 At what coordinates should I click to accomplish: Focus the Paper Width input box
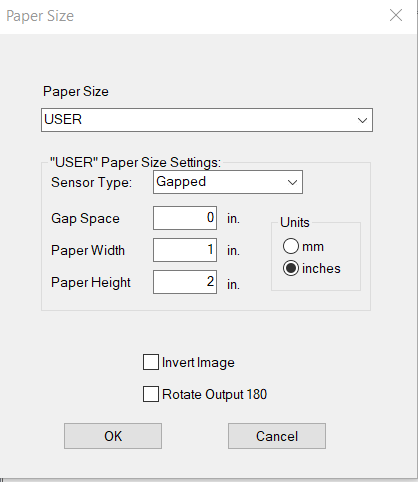click(x=185, y=250)
